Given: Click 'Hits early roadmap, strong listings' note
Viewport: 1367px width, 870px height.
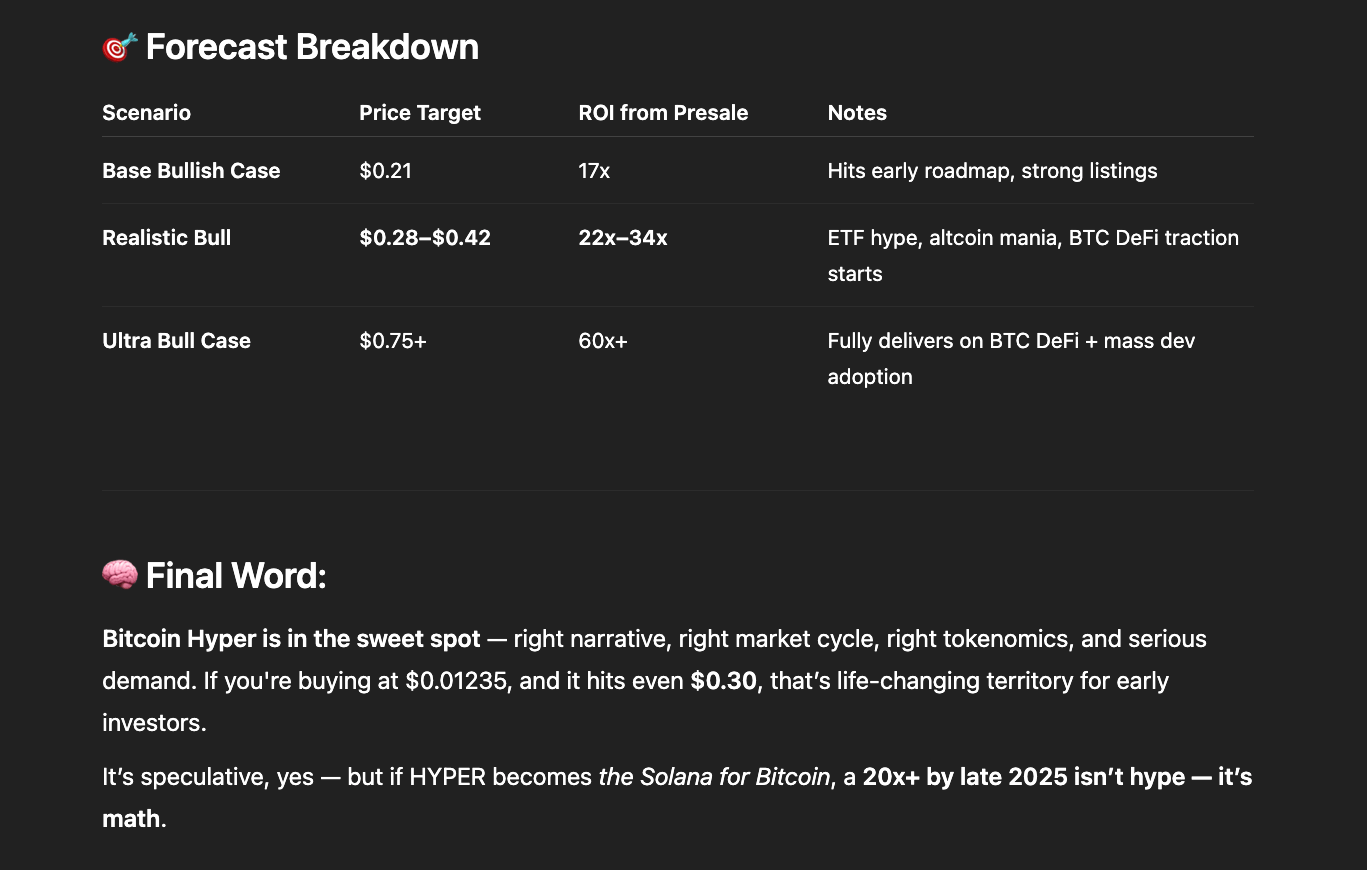Looking at the screenshot, I should [992, 171].
